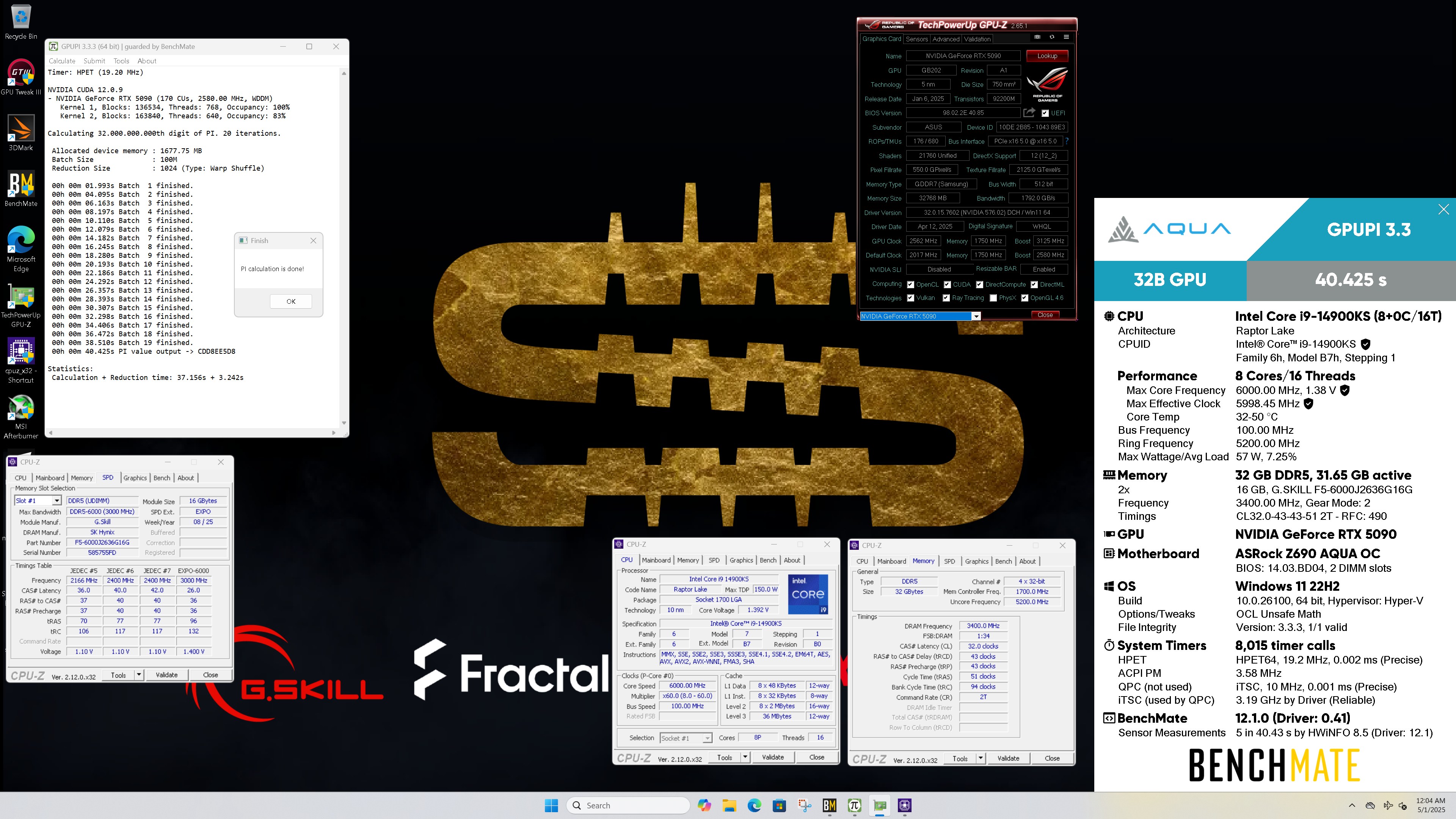The image size is (1456, 819).
Task: Click Close button in GPU-Z
Action: coord(1045,315)
